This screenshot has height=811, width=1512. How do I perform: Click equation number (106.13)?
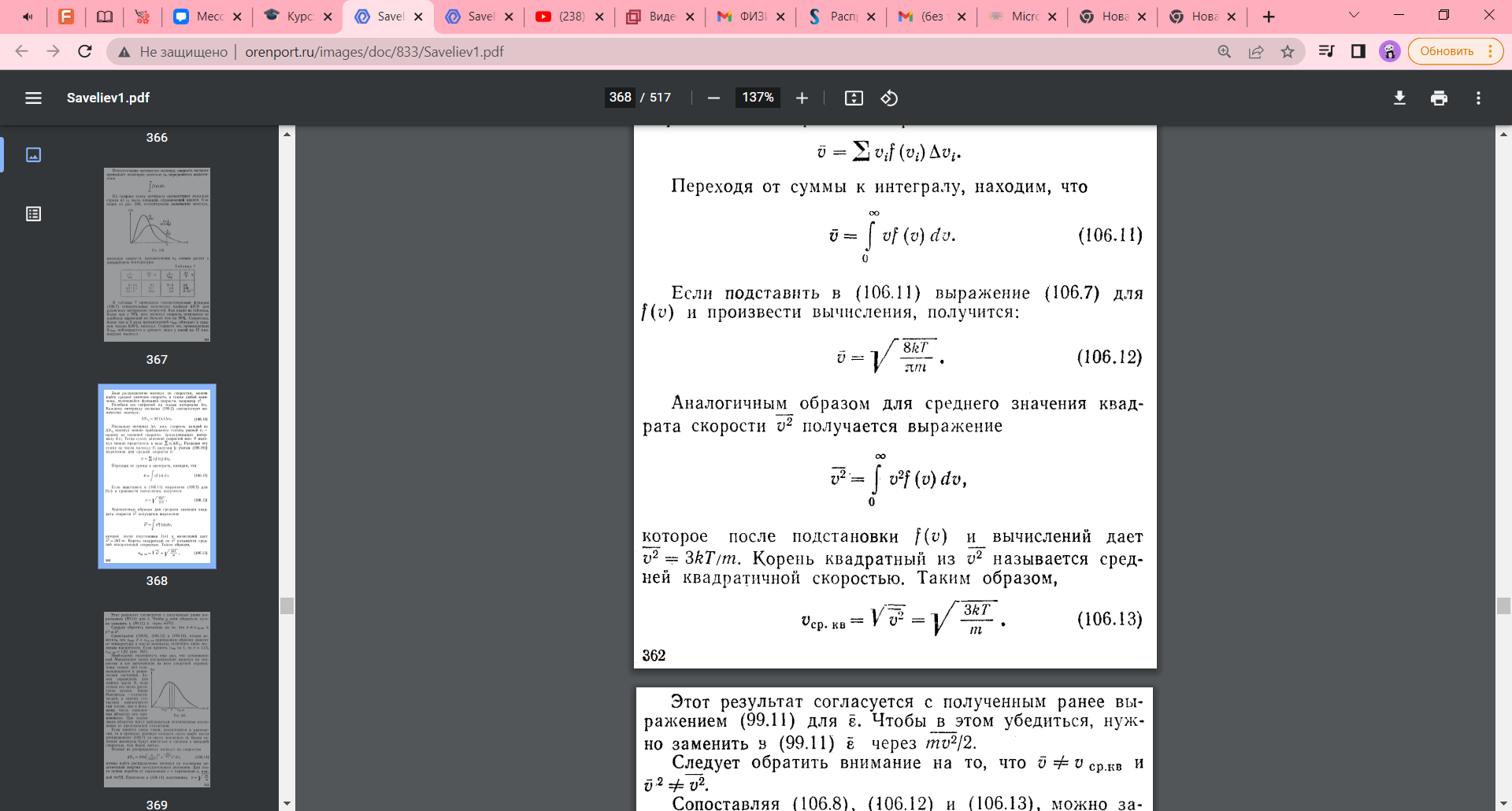coord(1109,620)
